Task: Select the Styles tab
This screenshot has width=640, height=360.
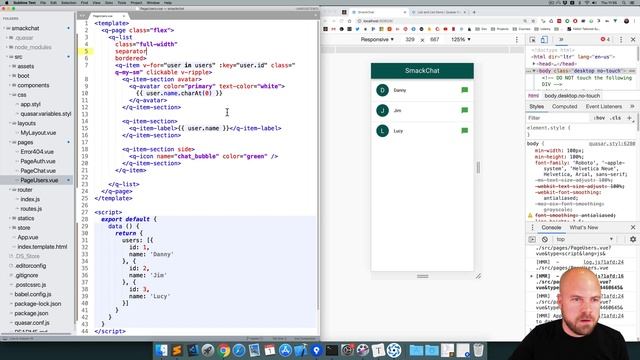Action: (x=536, y=107)
